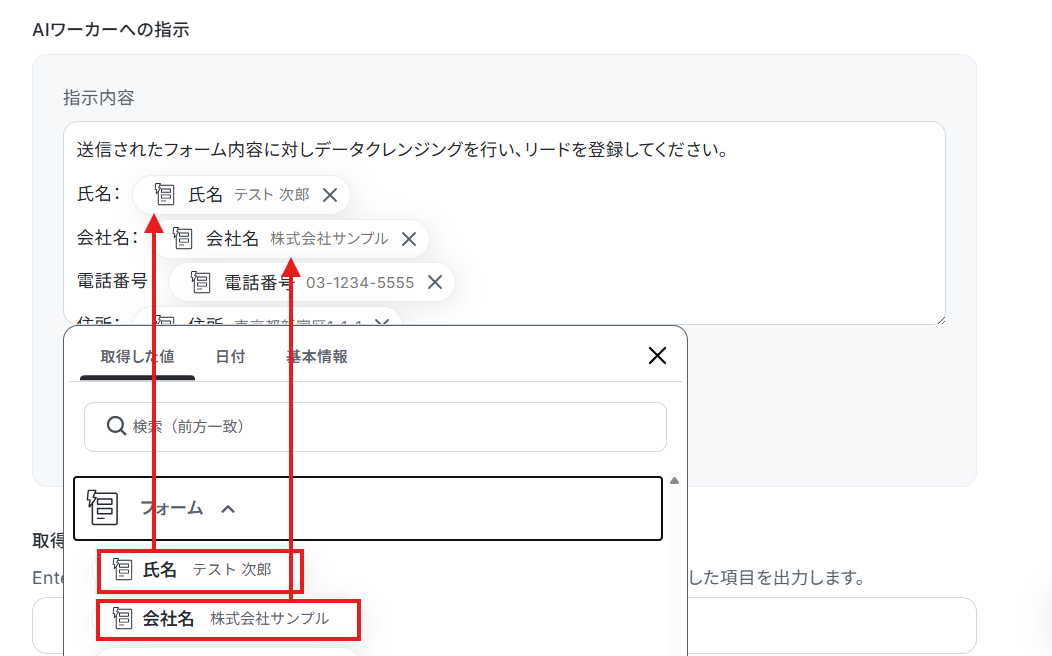Click inside the 指示内容 text area
The width and height of the screenshot is (1052, 656).
tap(505, 223)
